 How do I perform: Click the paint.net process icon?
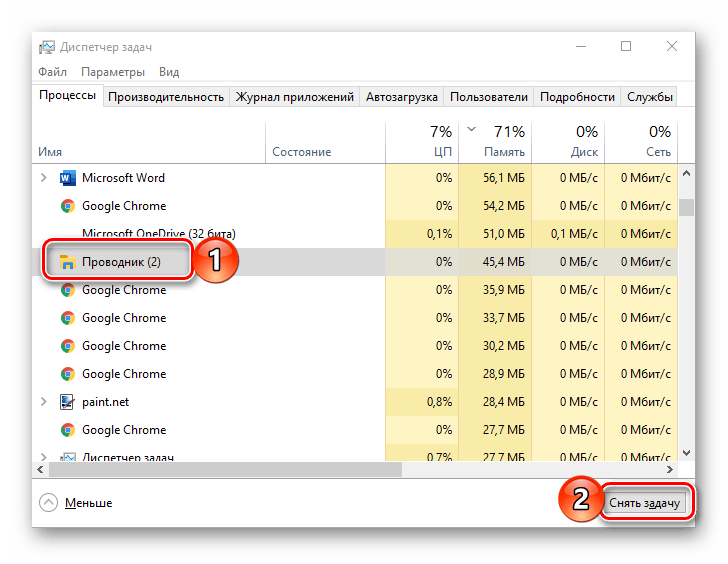click(x=67, y=402)
